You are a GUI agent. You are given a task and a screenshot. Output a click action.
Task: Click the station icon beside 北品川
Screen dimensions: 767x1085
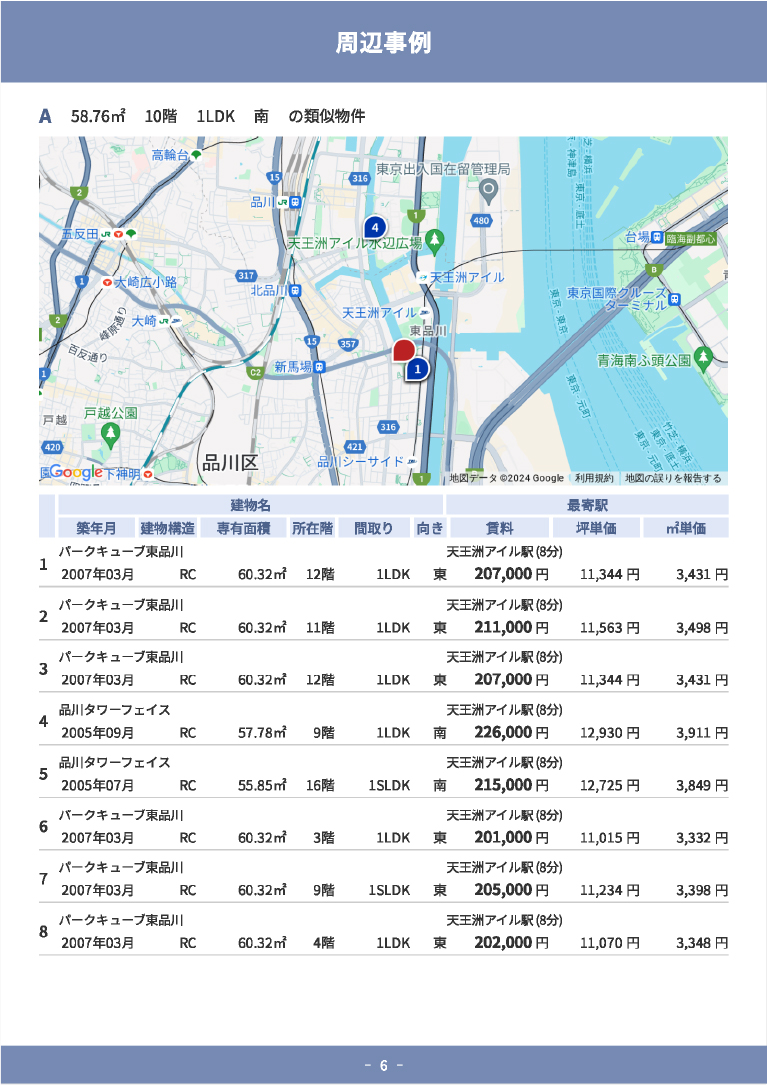295,291
